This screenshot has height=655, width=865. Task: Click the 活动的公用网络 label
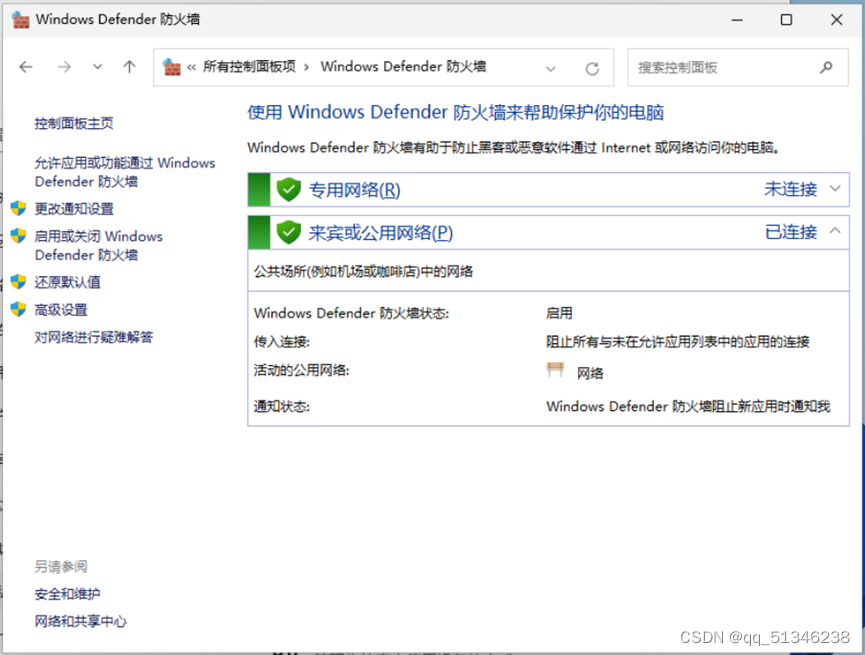(x=301, y=370)
